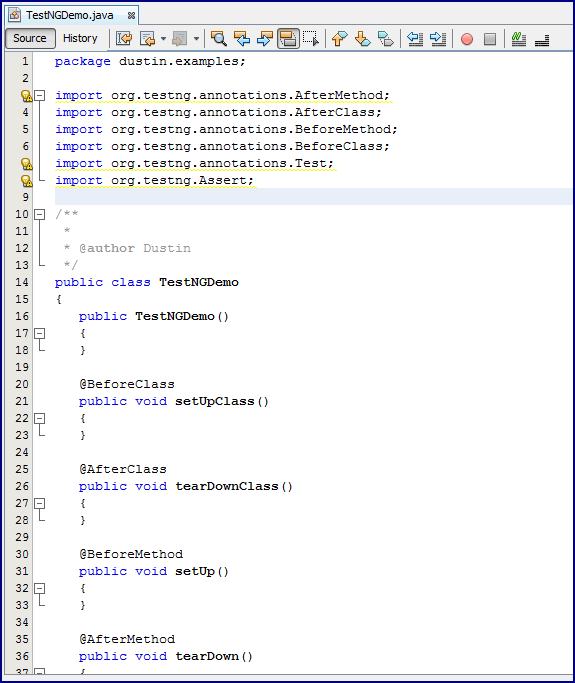Click line number 1 in gutter

pyautogui.click(x=25, y=61)
